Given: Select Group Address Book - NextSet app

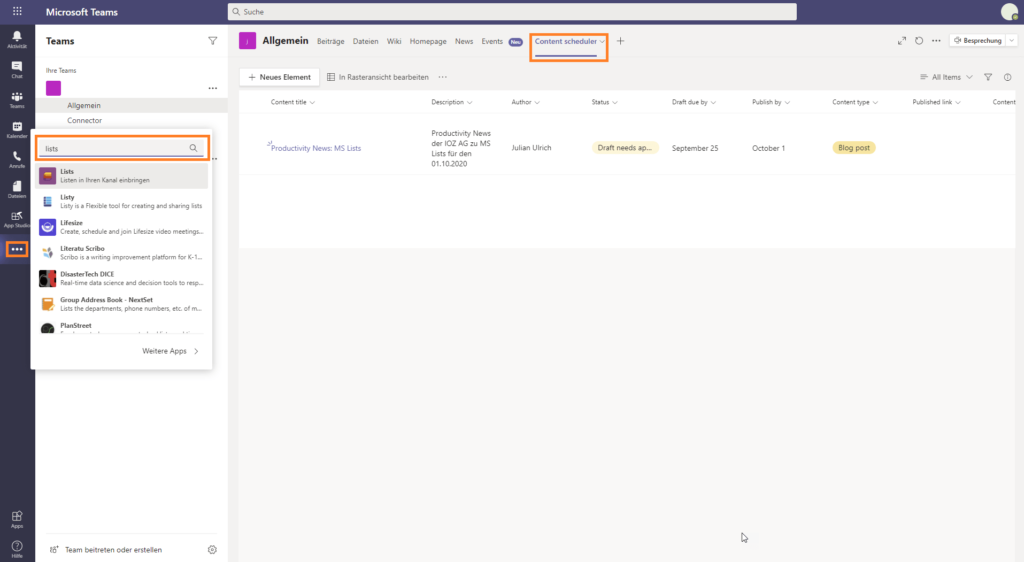Looking at the screenshot, I should pos(122,304).
